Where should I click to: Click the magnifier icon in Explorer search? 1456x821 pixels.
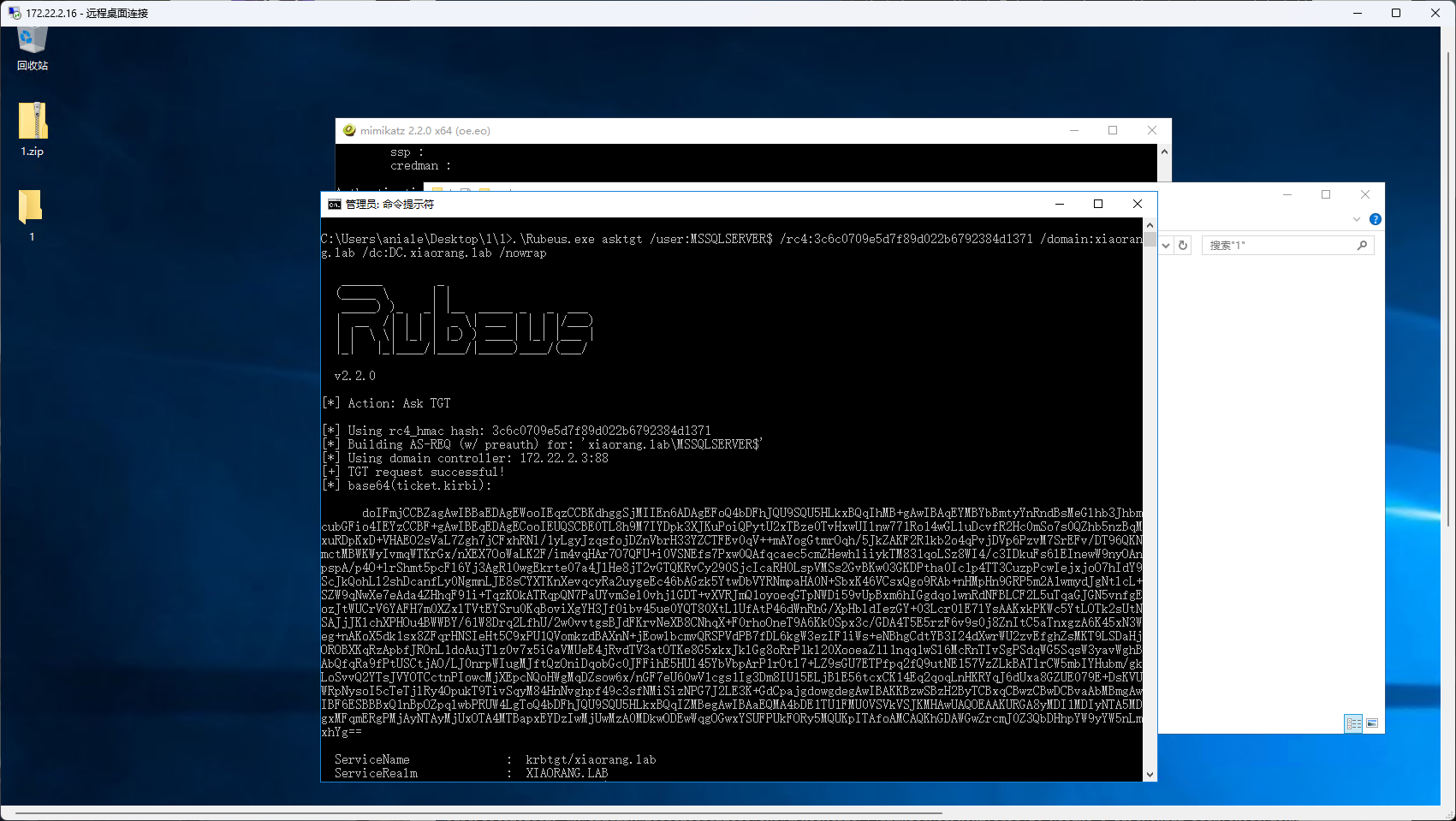click(x=1362, y=246)
